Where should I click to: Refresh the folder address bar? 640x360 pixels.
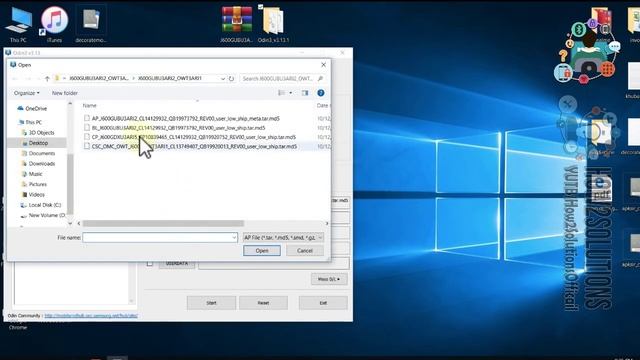231,78
